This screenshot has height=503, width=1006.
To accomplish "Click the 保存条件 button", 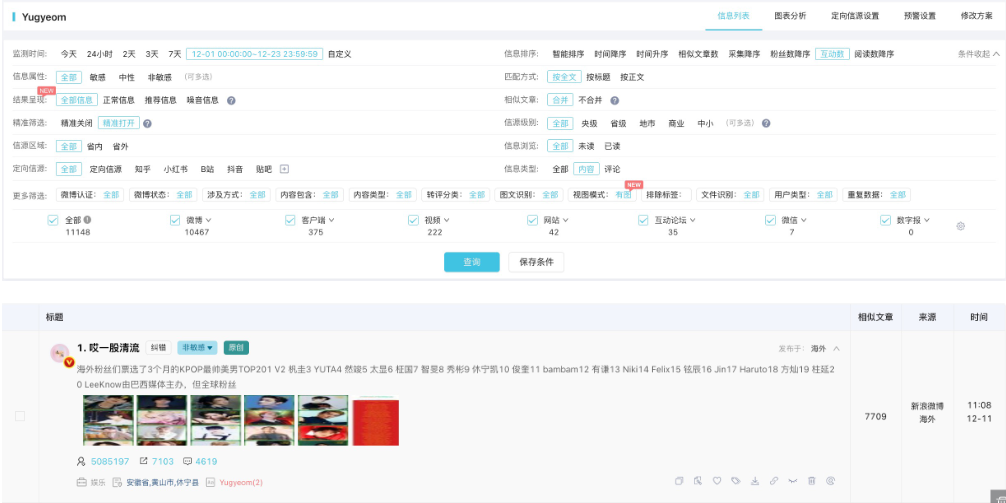I will (x=537, y=262).
